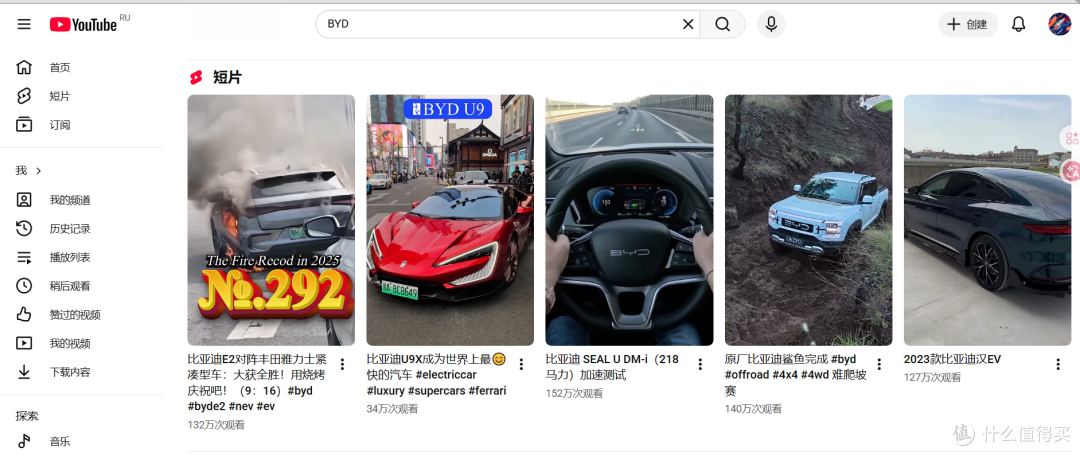Click the 历史记录 history icon
This screenshot has height=456, width=1080.
click(x=24, y=229)
